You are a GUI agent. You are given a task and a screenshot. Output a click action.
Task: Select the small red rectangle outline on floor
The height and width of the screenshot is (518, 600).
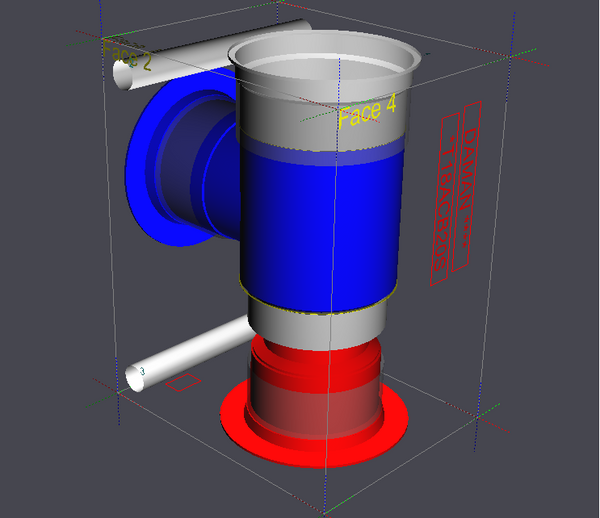[183, 382]
